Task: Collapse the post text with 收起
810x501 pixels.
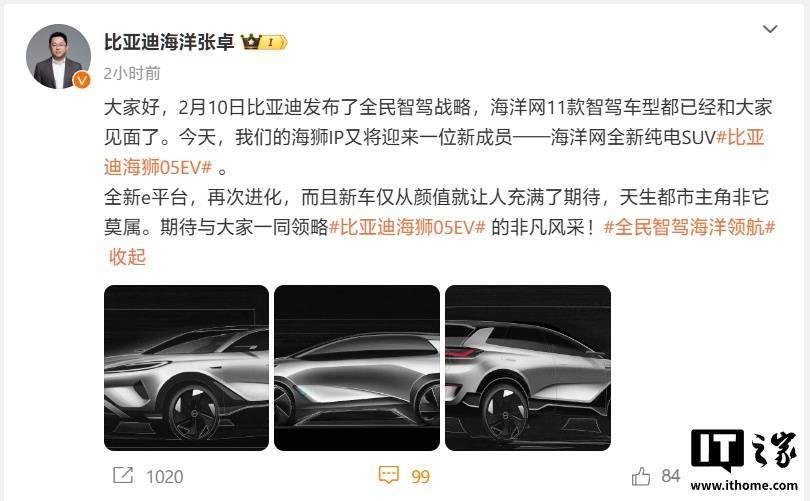Action: 127,257
